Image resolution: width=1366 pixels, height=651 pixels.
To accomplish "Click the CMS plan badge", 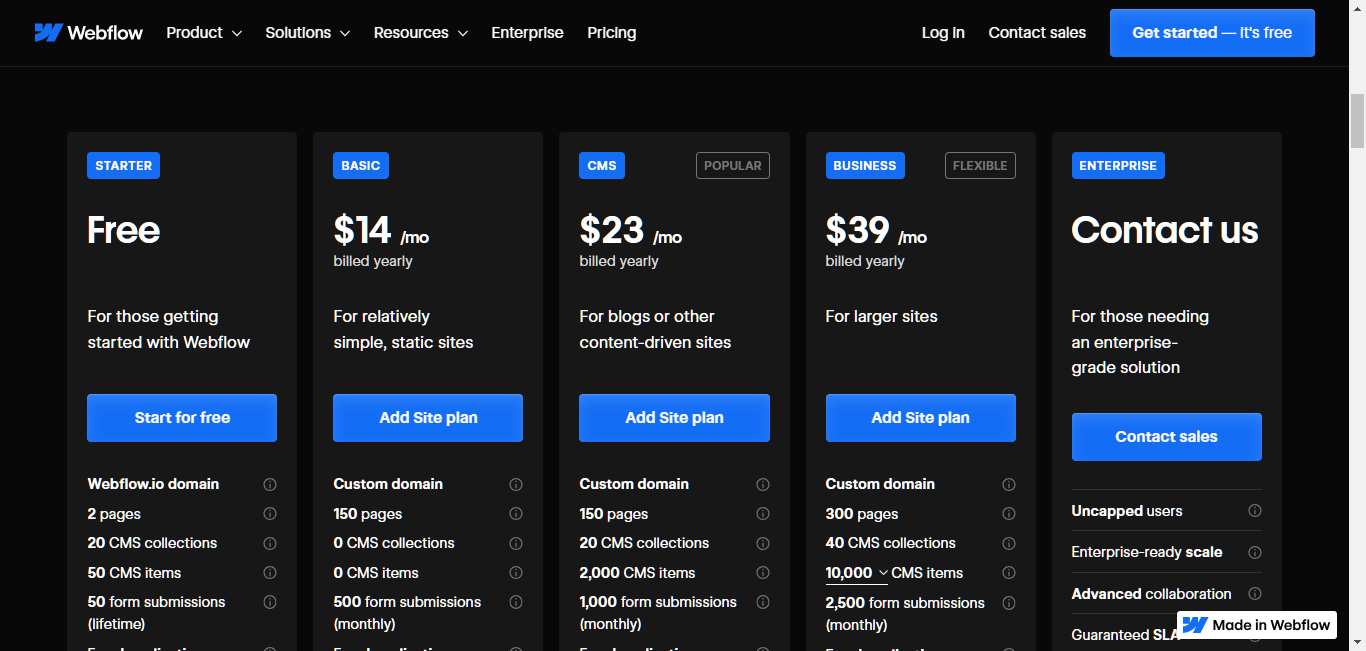I will [602, 166].
